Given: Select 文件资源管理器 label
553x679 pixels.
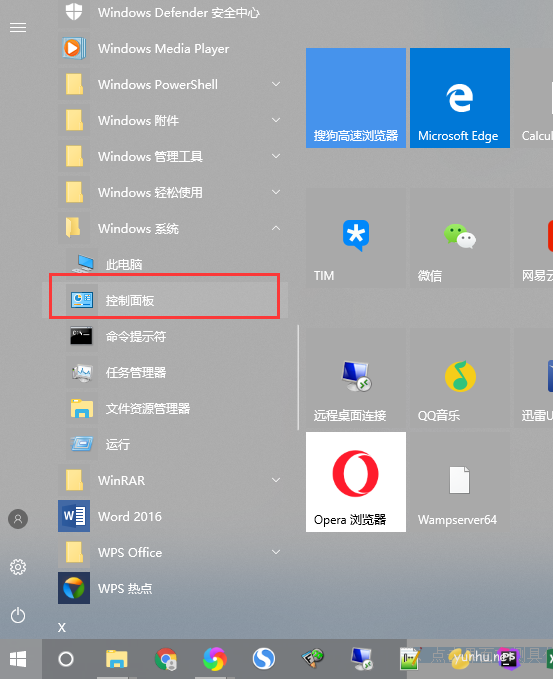Looking at the screenshot, I should pos(148,408).
